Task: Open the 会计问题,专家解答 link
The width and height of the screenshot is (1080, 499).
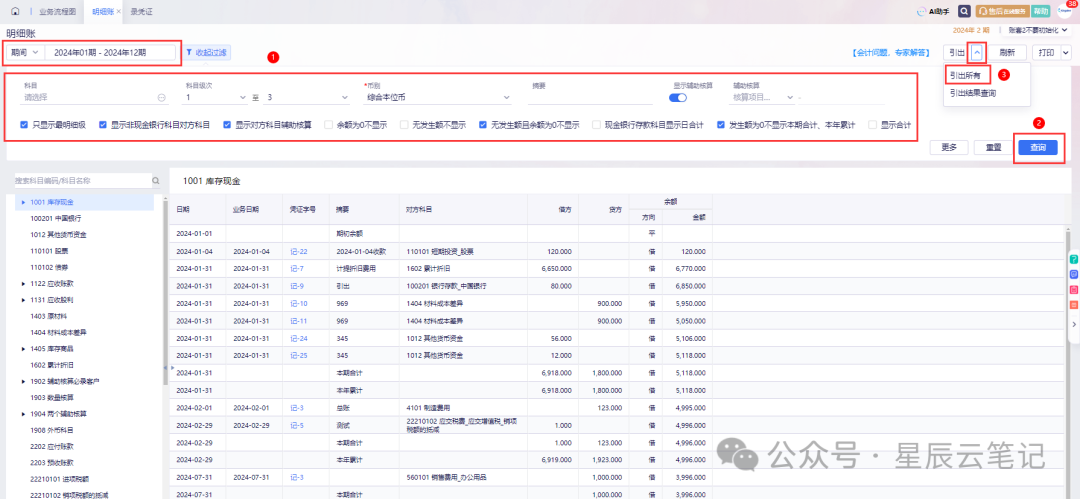Action: point(891,52)
